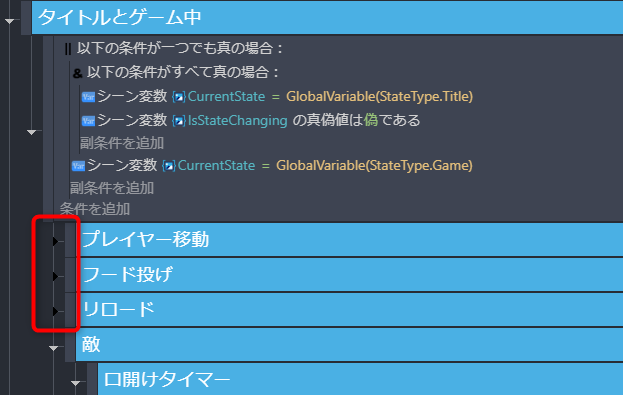Click Var icon of CurrentState Title condition
This screenshot has width=623, height=395.
coord(88,97)
